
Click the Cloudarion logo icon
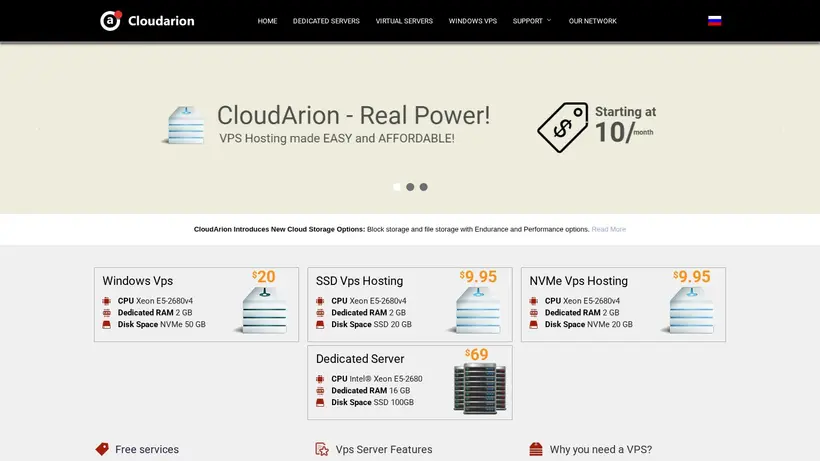tap(110, 20)
